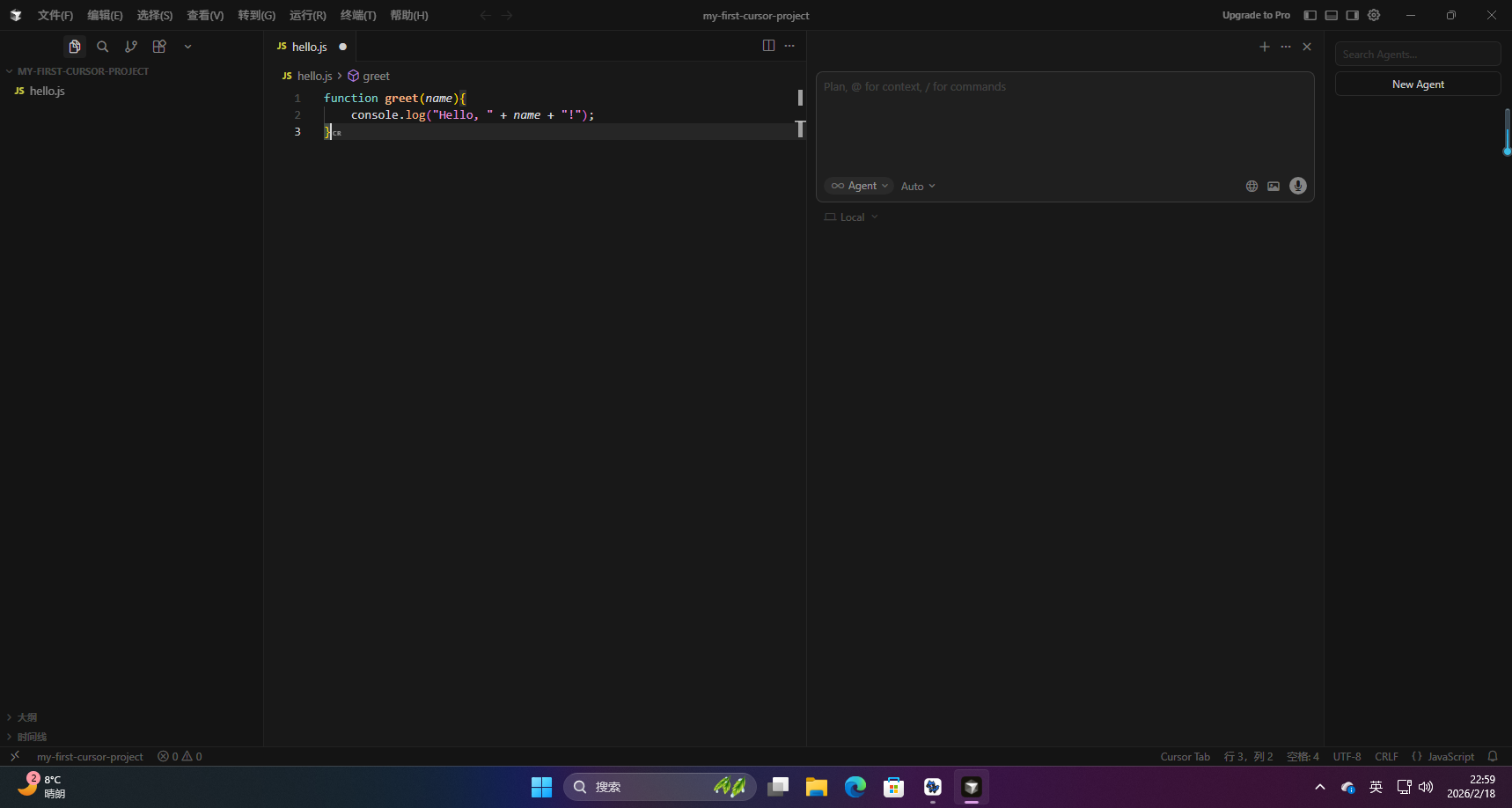Viewport: 1512px width, 808px height.
Task: Open the 帮助(H) menu
Action: 408,15
